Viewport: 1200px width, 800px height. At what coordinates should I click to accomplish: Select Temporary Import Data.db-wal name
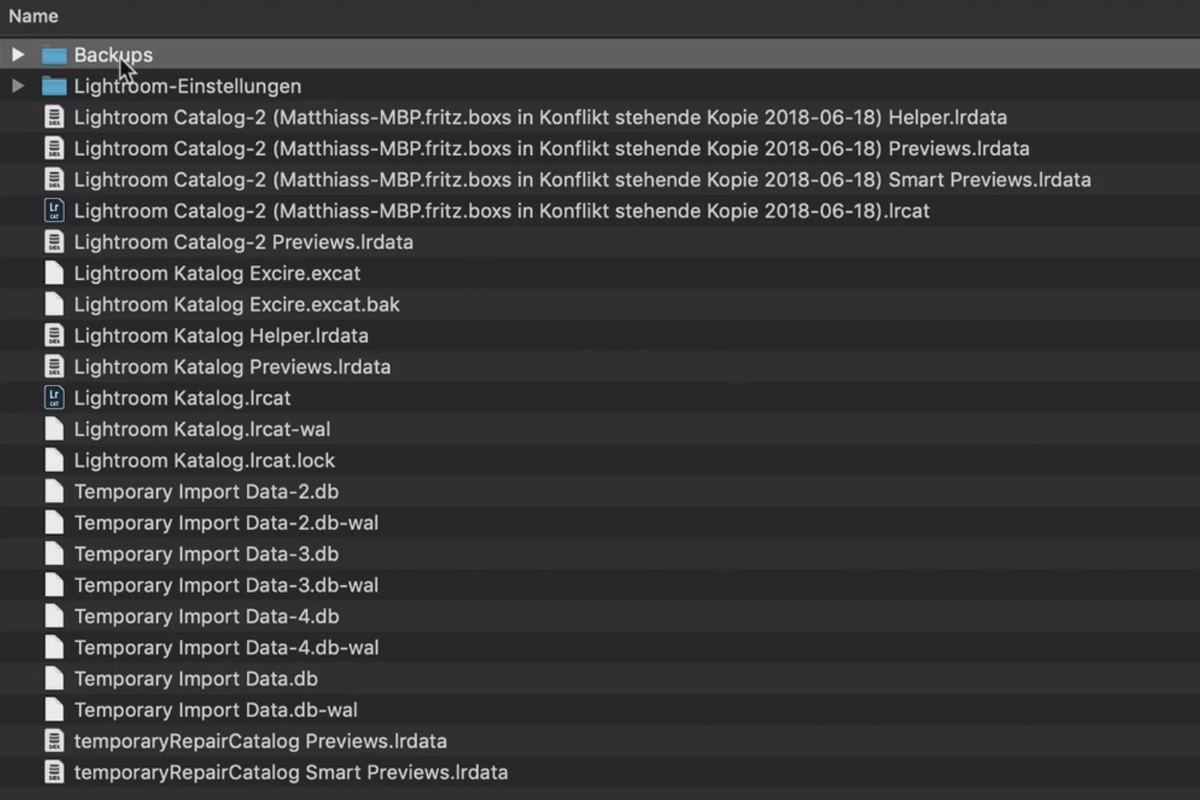(216, 710)
